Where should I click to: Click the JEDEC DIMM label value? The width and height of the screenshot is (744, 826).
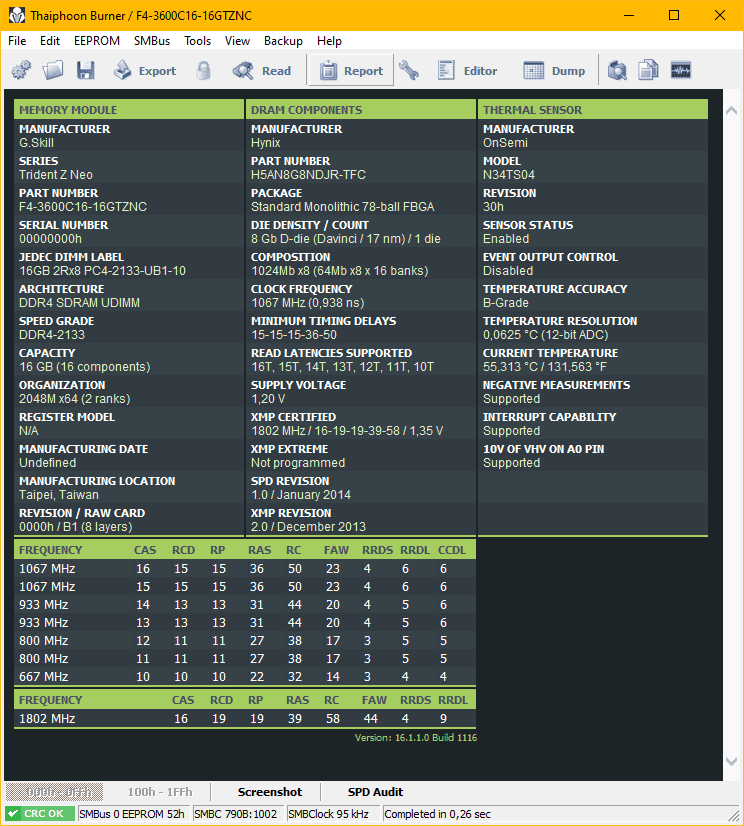tap(102, 271)
